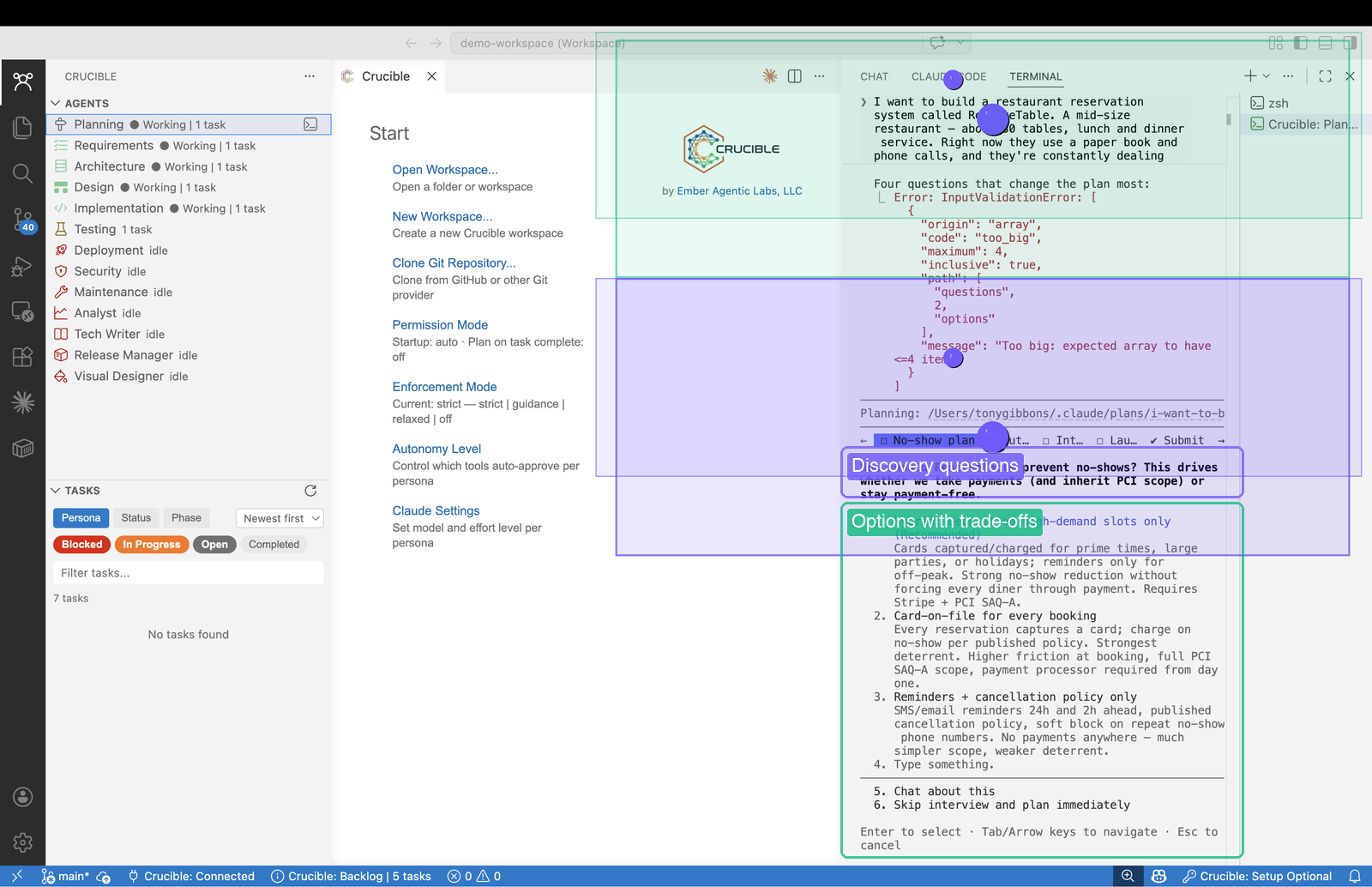Click the split editor layout icon
This screenshot has height=887, width=1372.
click(x=795, y=76)
